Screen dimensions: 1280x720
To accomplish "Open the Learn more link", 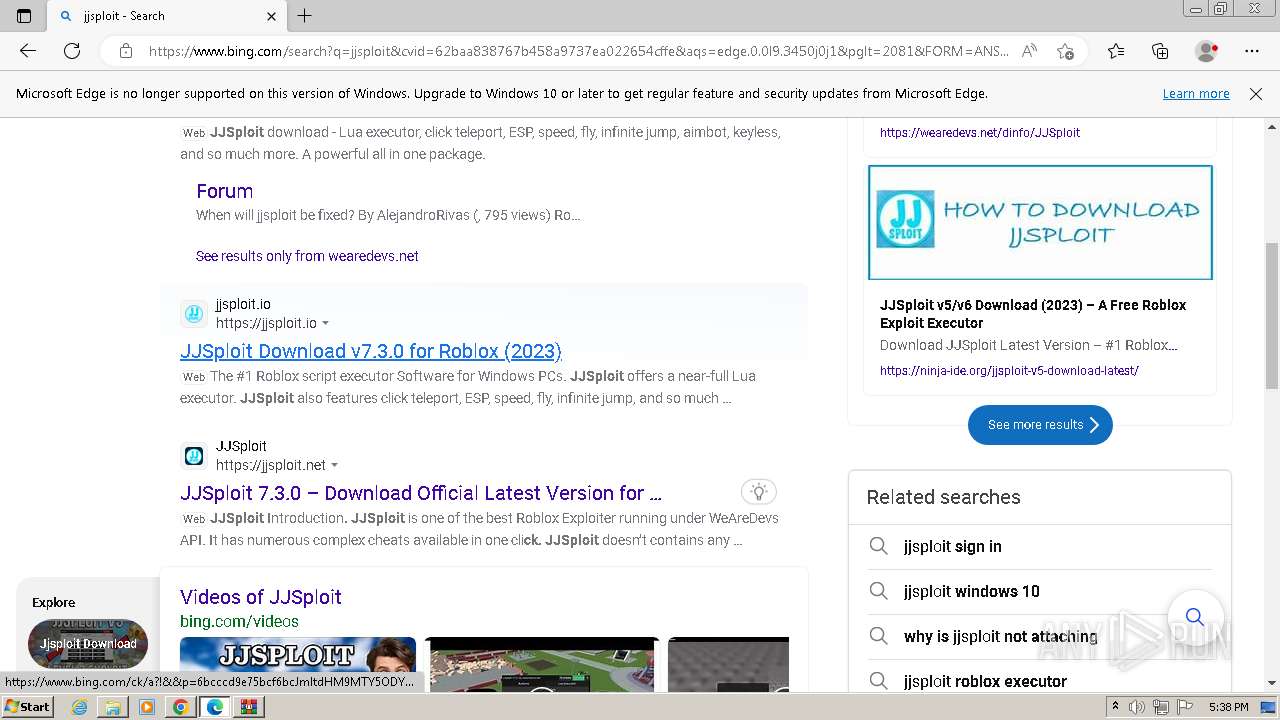I will (x=1196, y=94).
